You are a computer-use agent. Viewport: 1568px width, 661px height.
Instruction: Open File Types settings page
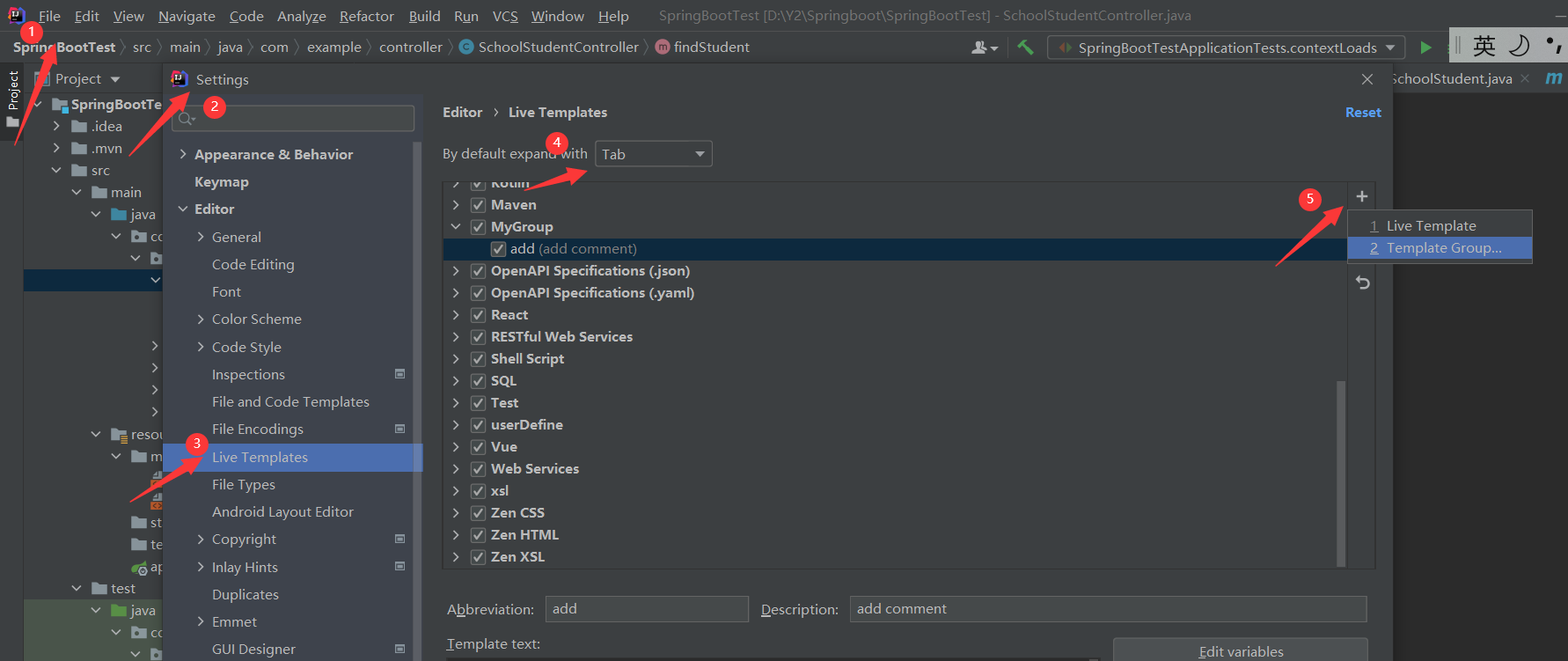click(244, 484)
